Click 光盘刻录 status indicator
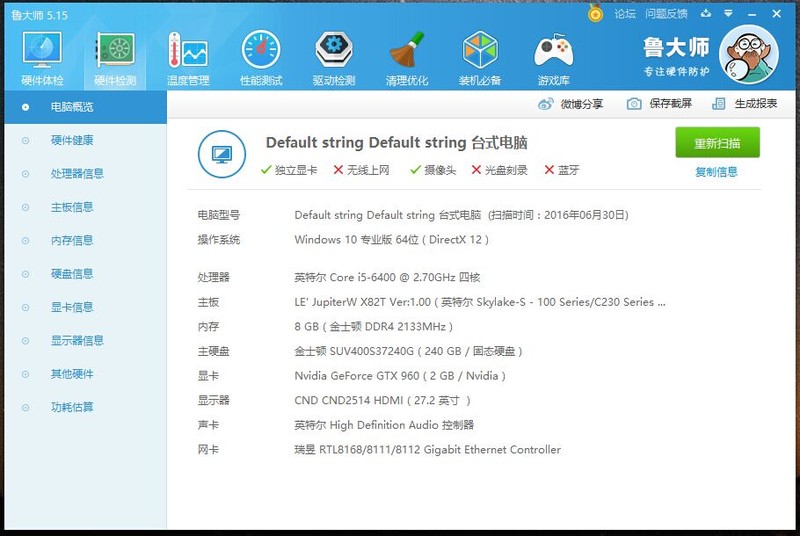The width and height of the screenshot is (800, 536). click(x=499, y=170)
